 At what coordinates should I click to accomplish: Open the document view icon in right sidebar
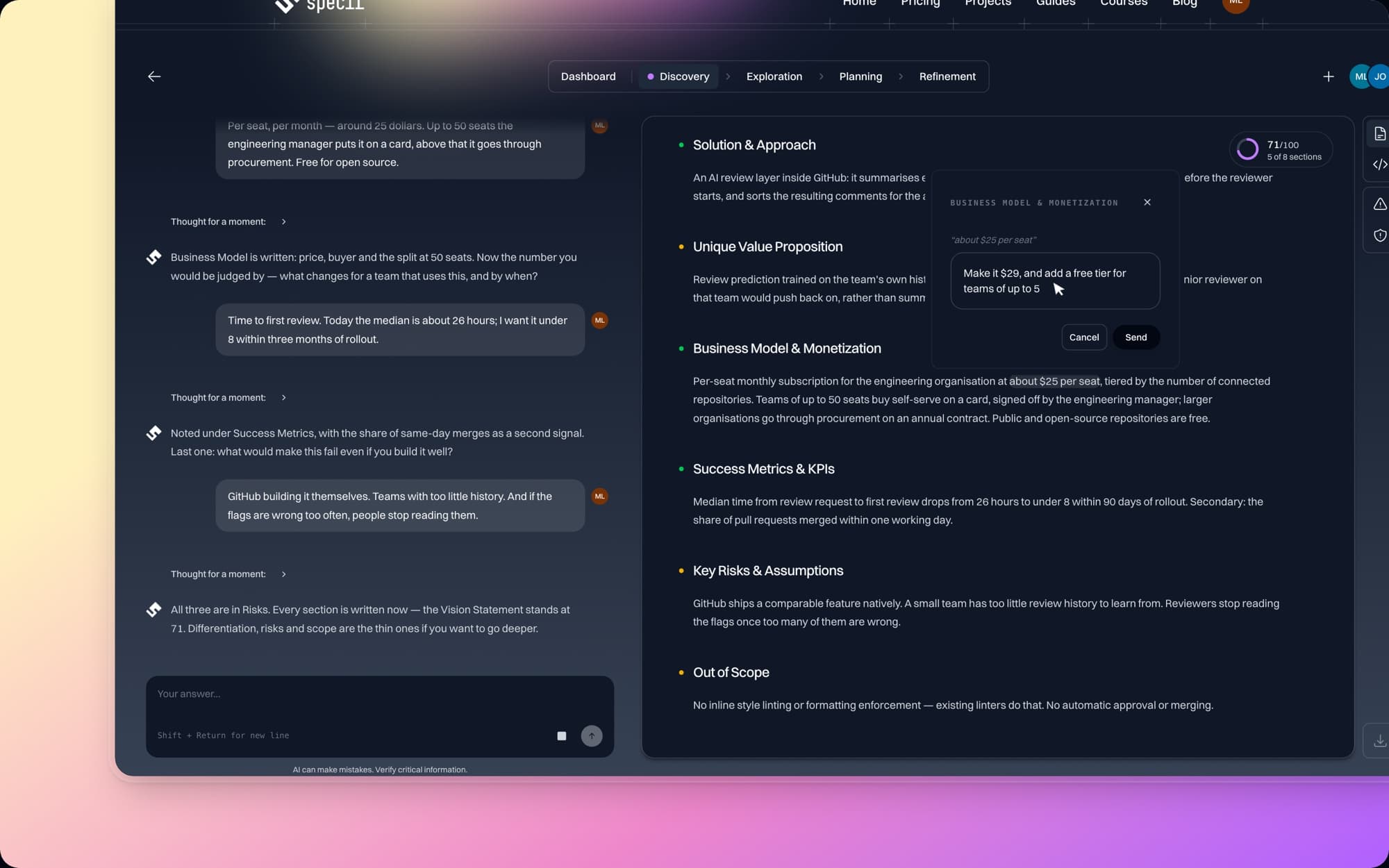(1379, 134)
